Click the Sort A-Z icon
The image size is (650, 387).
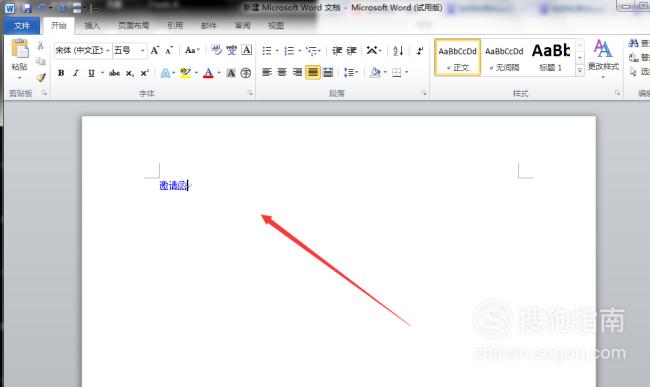coord(398,51)
